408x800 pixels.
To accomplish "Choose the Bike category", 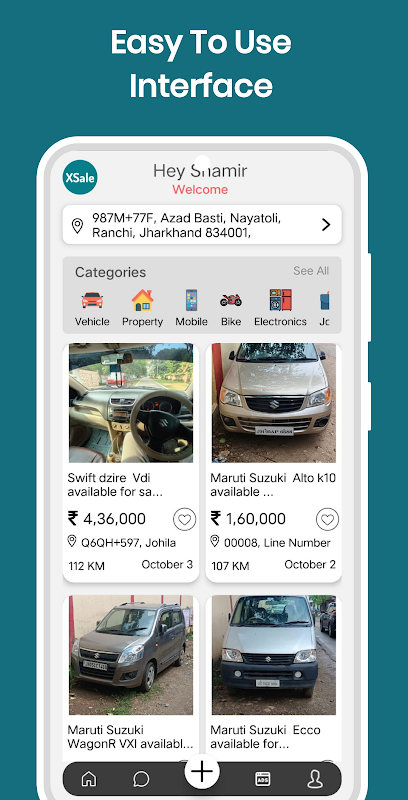I will coord(231,308).
